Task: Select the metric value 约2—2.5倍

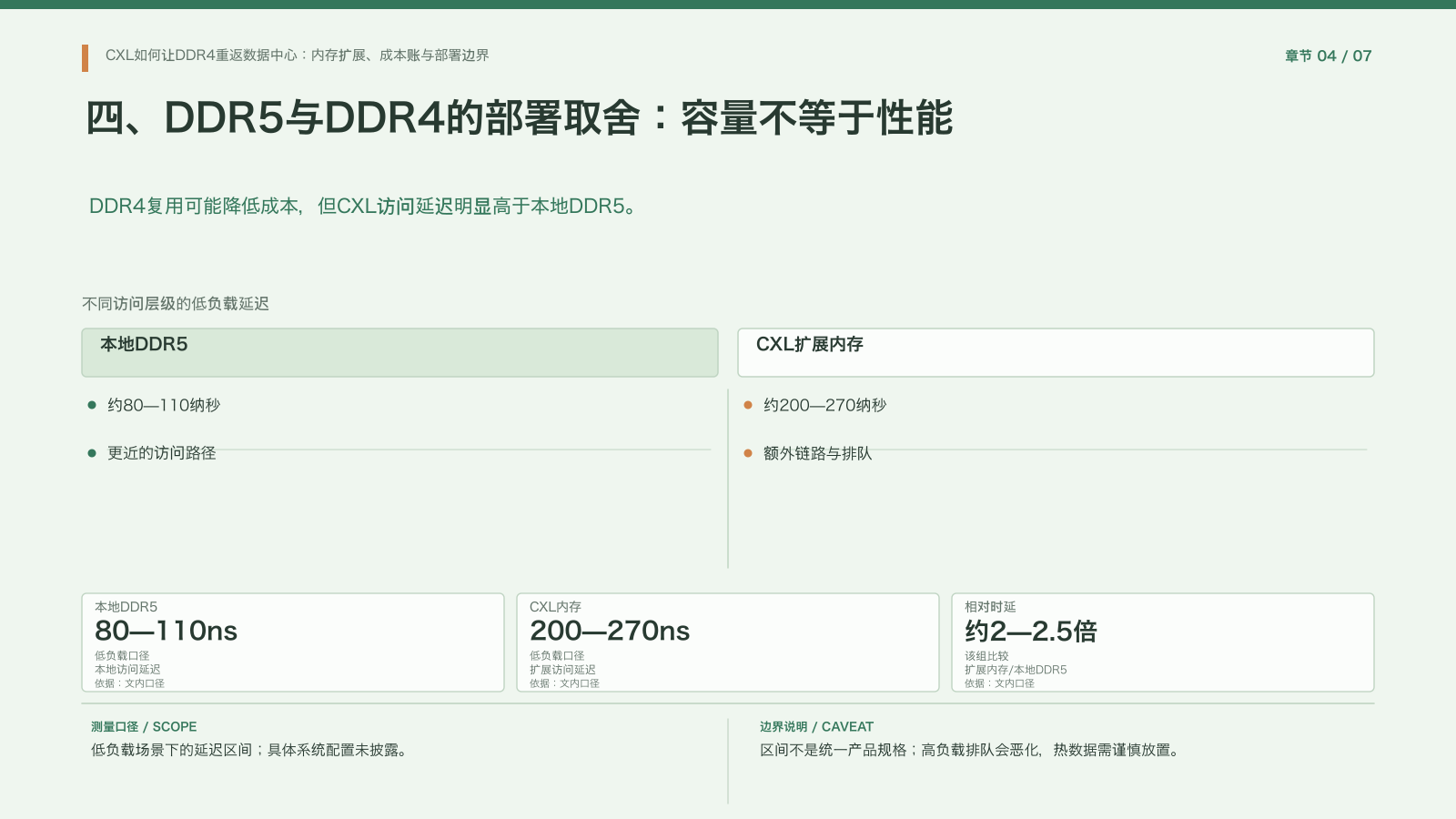Action: click(x=1031, y=631)
